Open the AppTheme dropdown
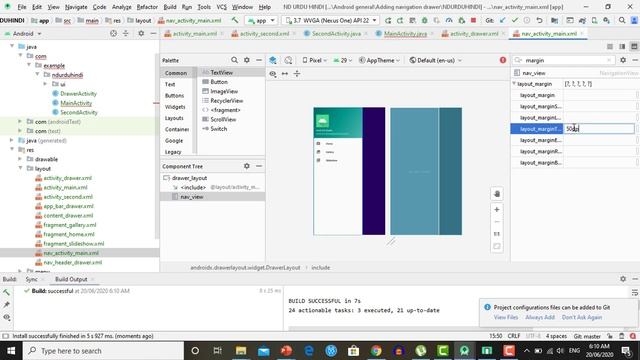Screen dimensions: 640x360 click(379, 60)
